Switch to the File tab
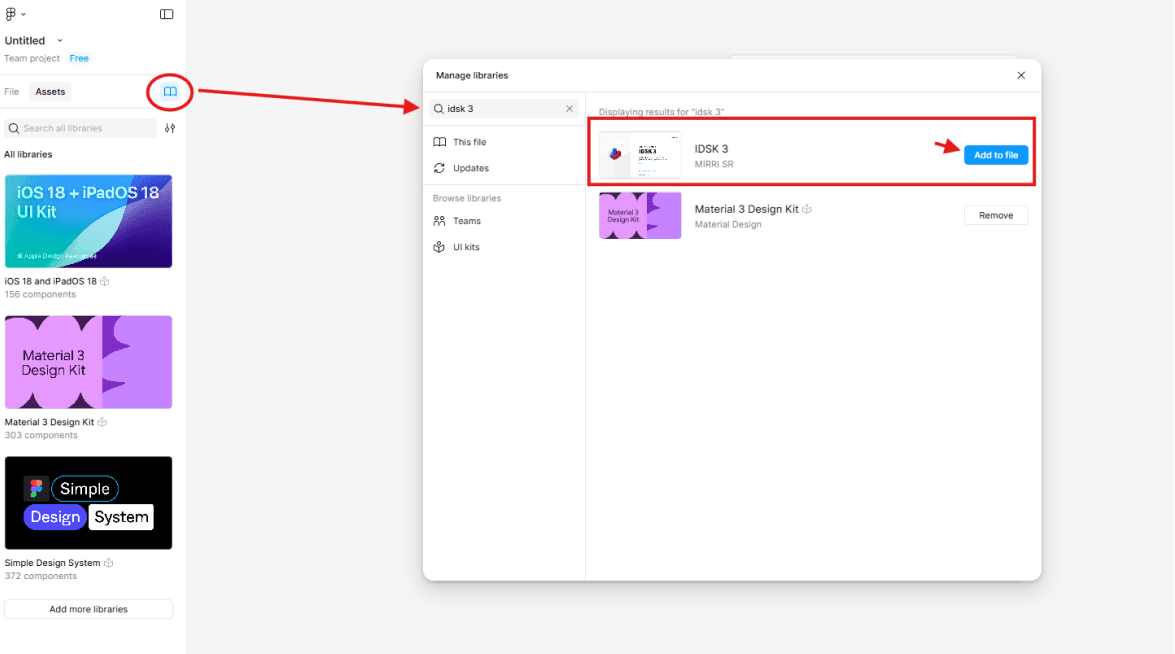This screenshot has height=654, width=1175. coord(11,92)
